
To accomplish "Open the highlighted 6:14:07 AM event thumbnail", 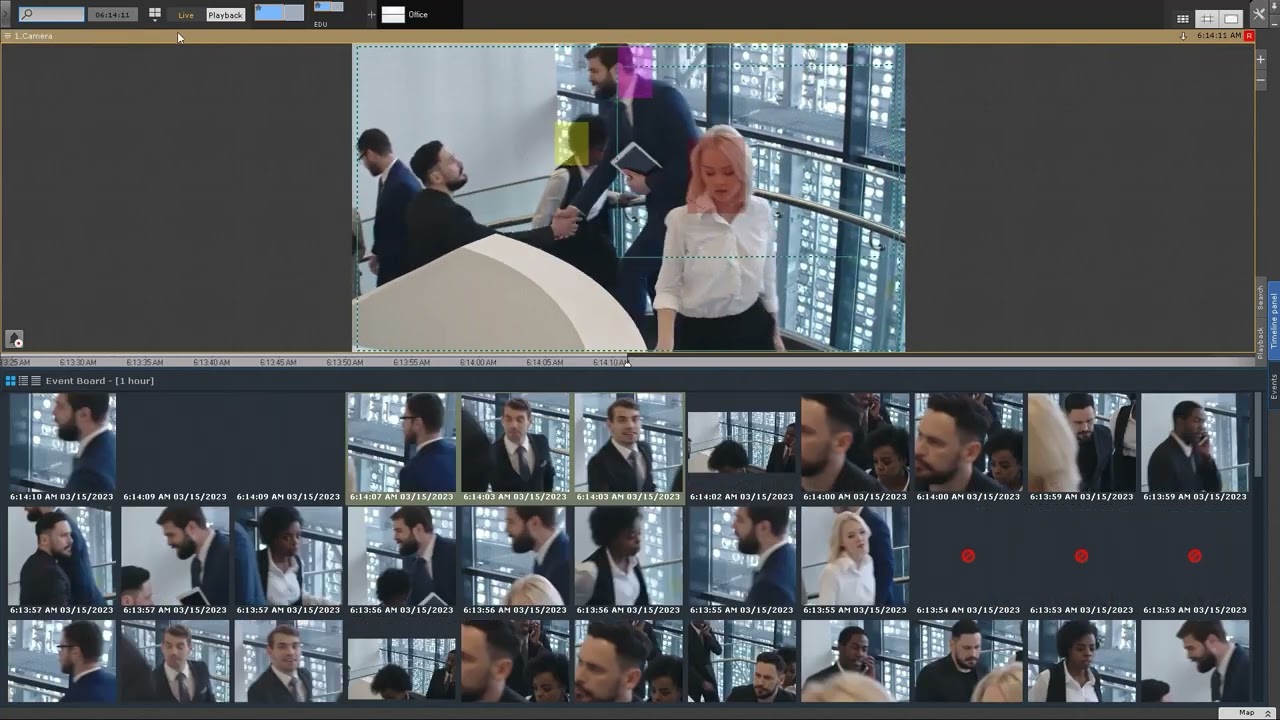I will click(402, 447).
